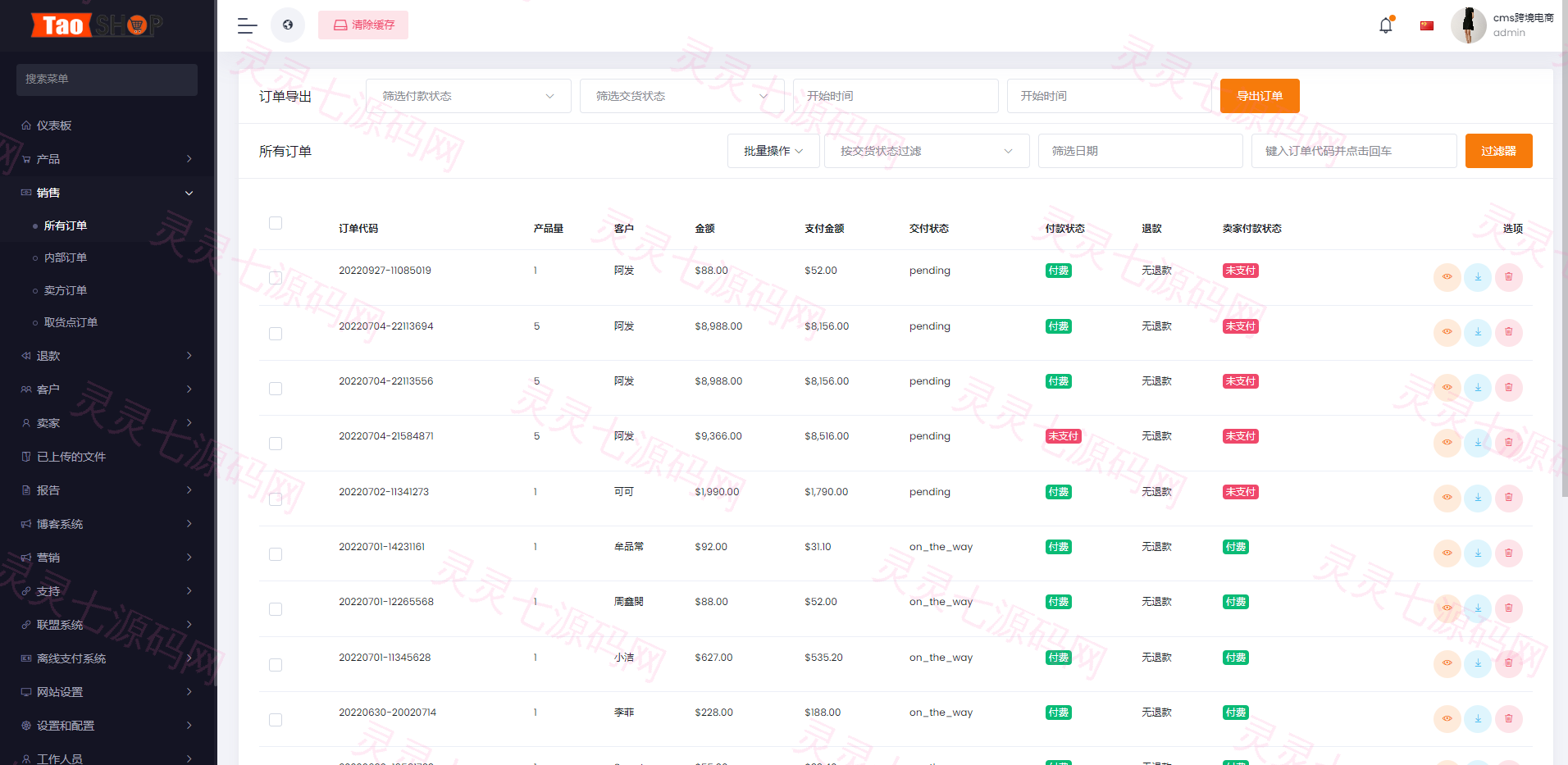
Task: Click the first 开始时间 export date field
Action: coord(896,96)
